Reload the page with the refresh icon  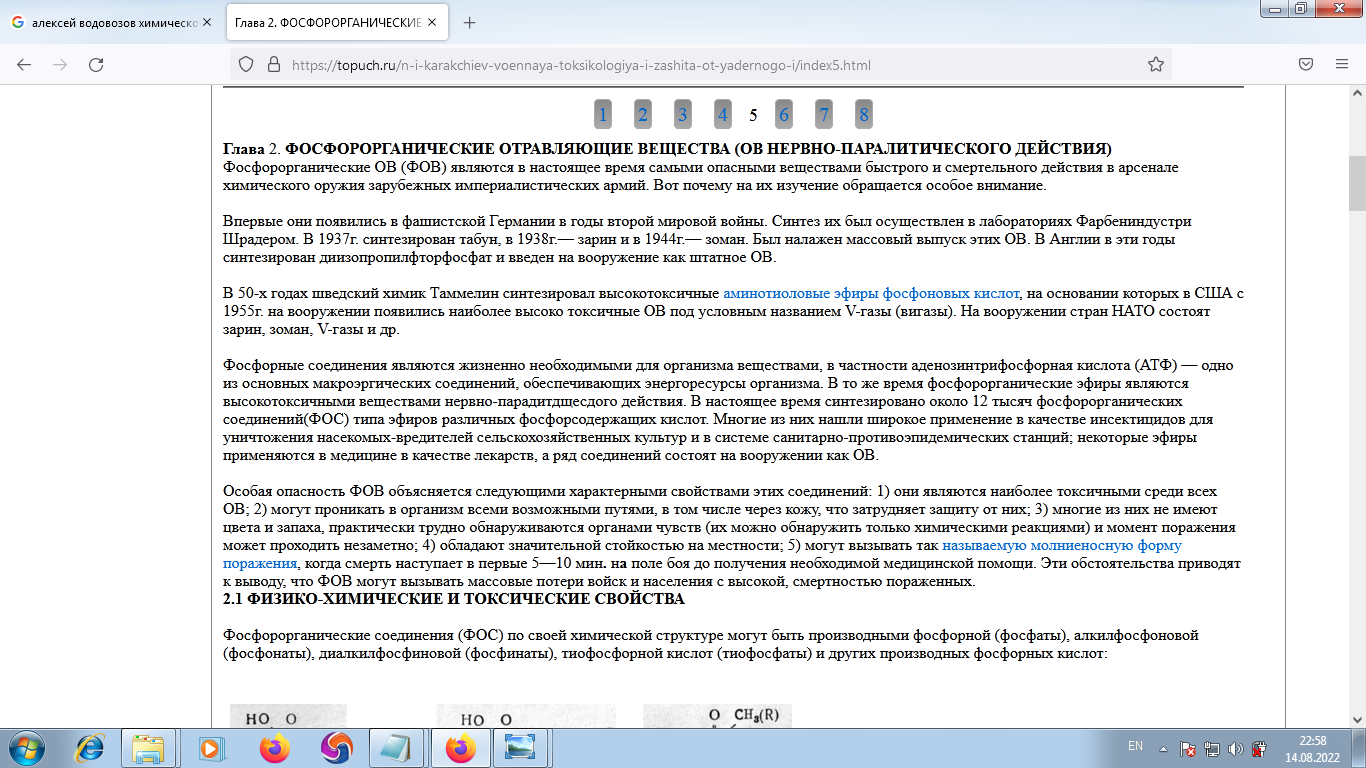pyautogui.click(x=96, y=64)
